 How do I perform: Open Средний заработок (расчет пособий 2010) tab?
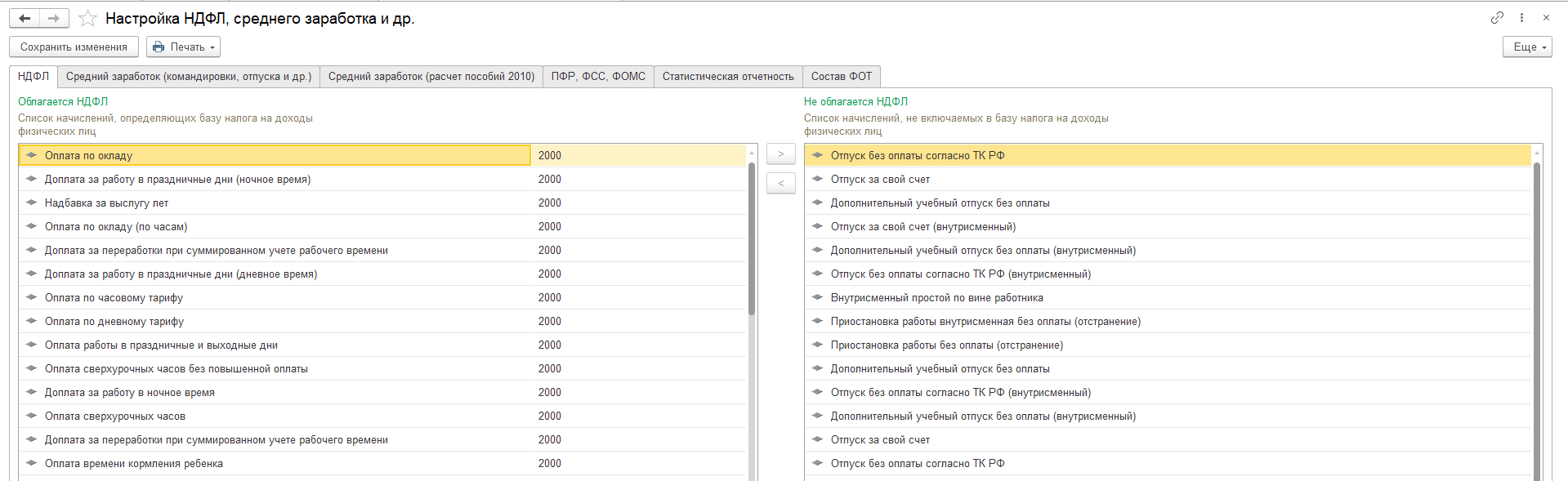431,76
